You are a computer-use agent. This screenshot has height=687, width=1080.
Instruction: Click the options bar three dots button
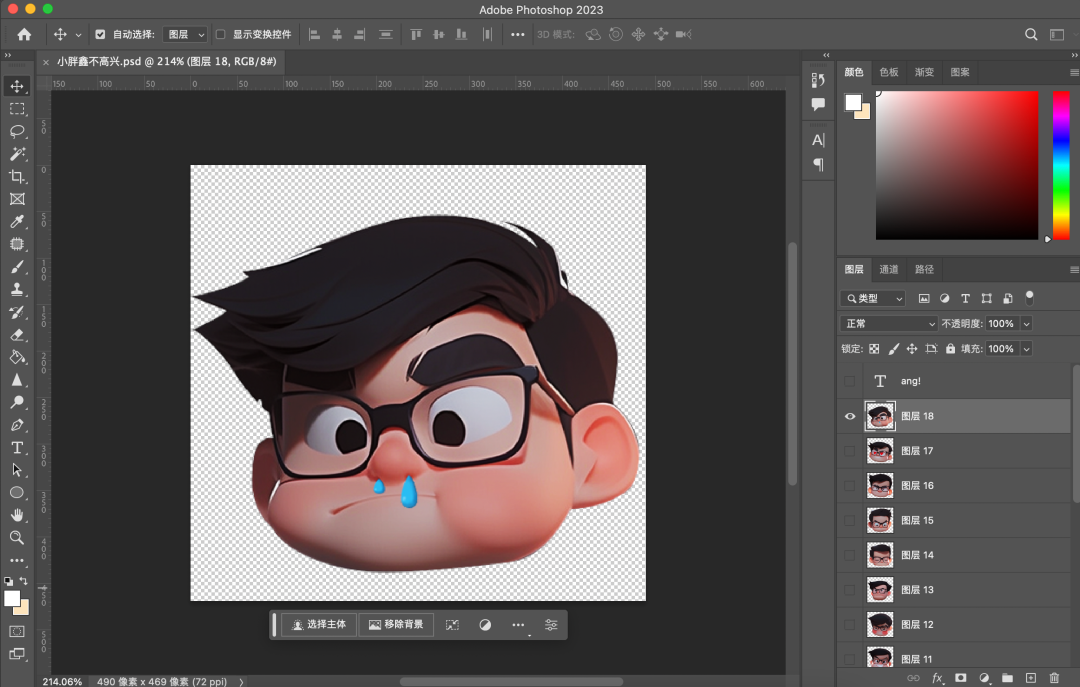[x=517, y=34]
